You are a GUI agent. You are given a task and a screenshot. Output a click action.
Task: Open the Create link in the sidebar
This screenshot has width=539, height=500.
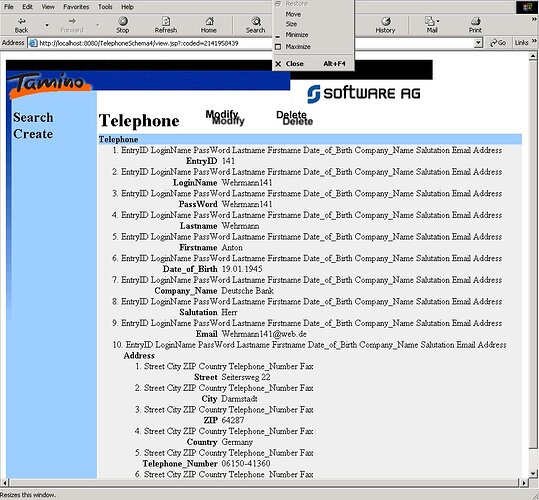click(33, 134)
